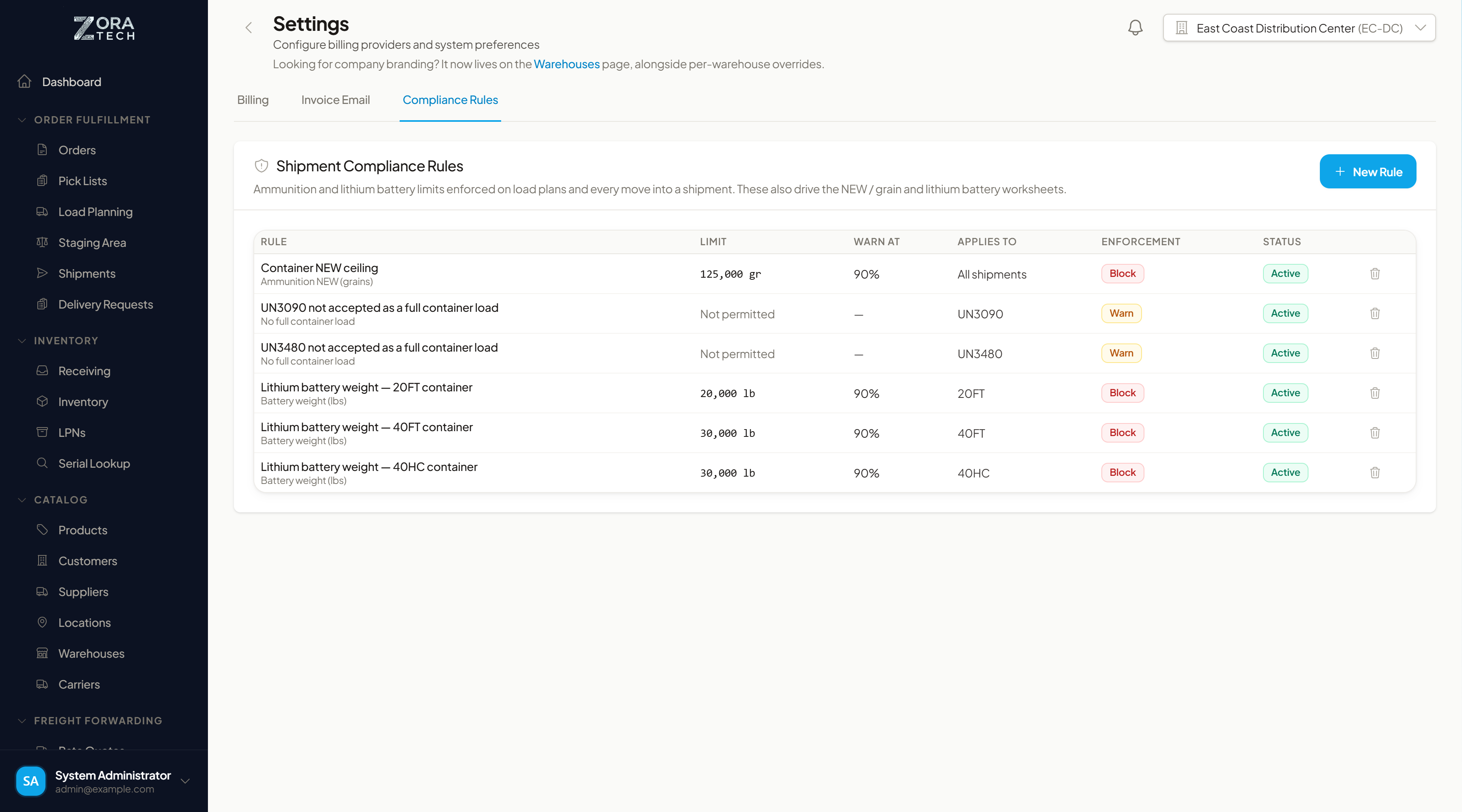Click the Container NEW ceiling rule name
Image resolution: width=1462 pixels, height=812 pixels.
coord(319,268)
